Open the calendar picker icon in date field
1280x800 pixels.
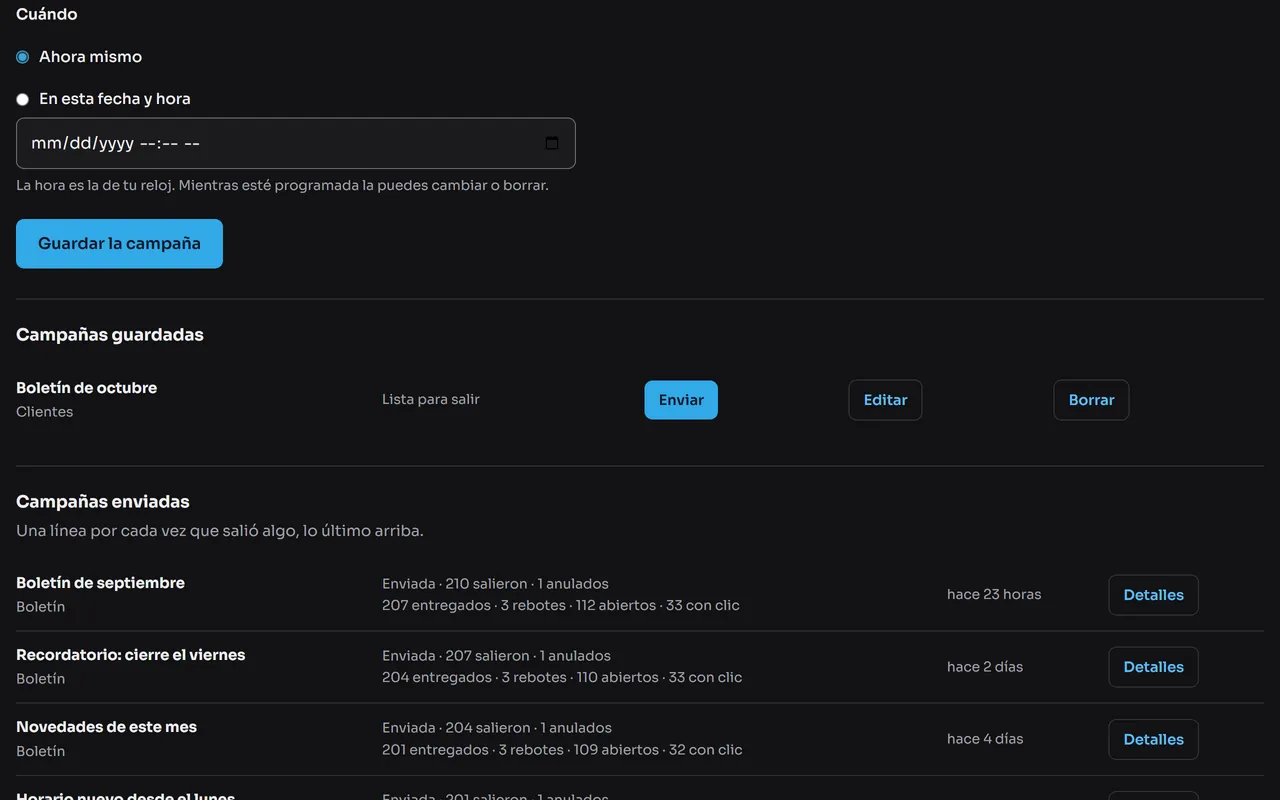[x=552, y=143]
